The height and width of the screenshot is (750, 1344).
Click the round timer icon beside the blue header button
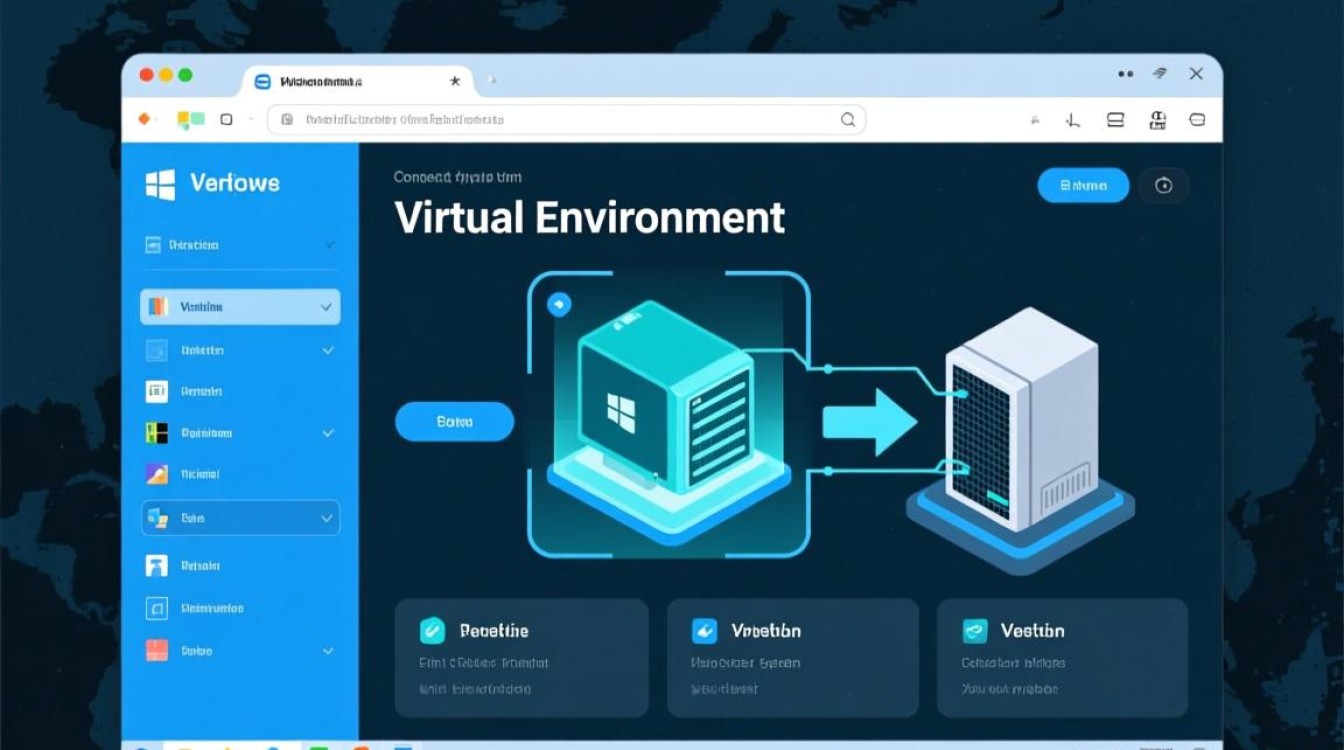pyautogui.click(x=1163, y=185)
